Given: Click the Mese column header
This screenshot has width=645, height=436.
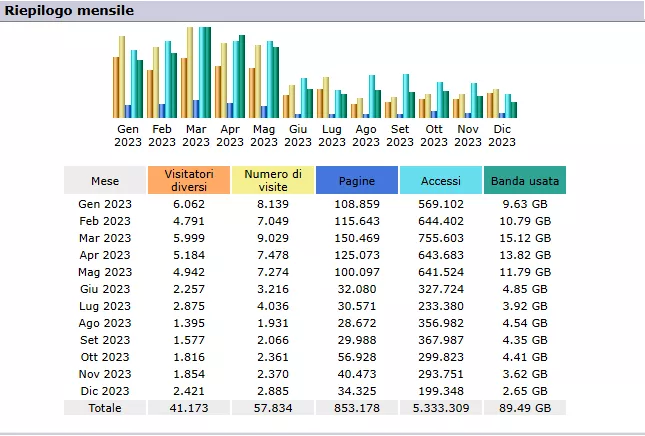Looking at the screenshot, I should [x=104, y=181].
